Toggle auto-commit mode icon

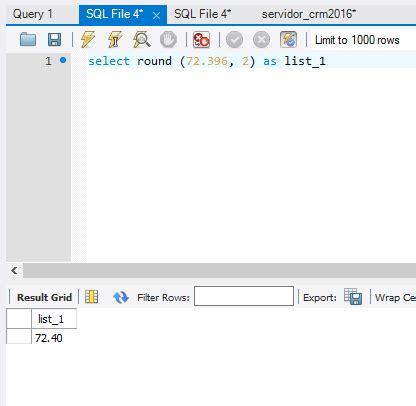point(288,40)
